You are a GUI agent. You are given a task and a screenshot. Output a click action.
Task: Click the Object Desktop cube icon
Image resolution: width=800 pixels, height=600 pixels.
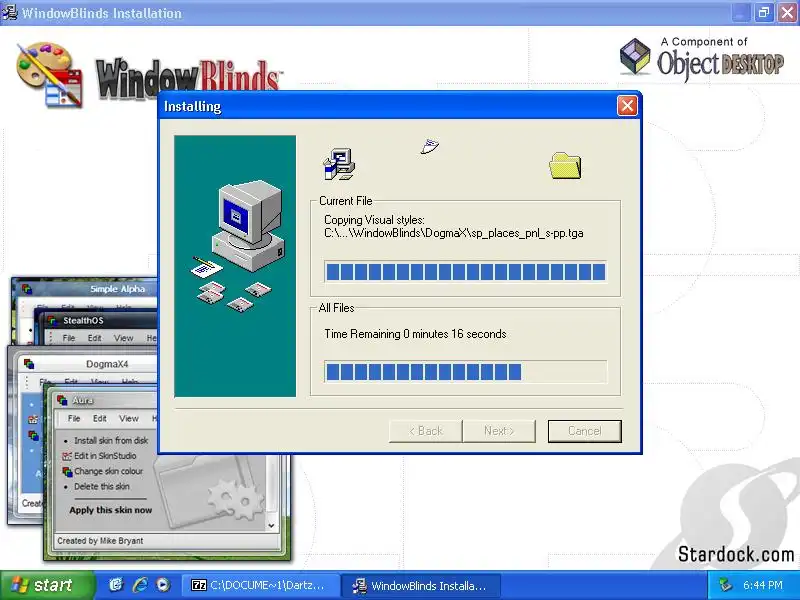tap(635, 57)
